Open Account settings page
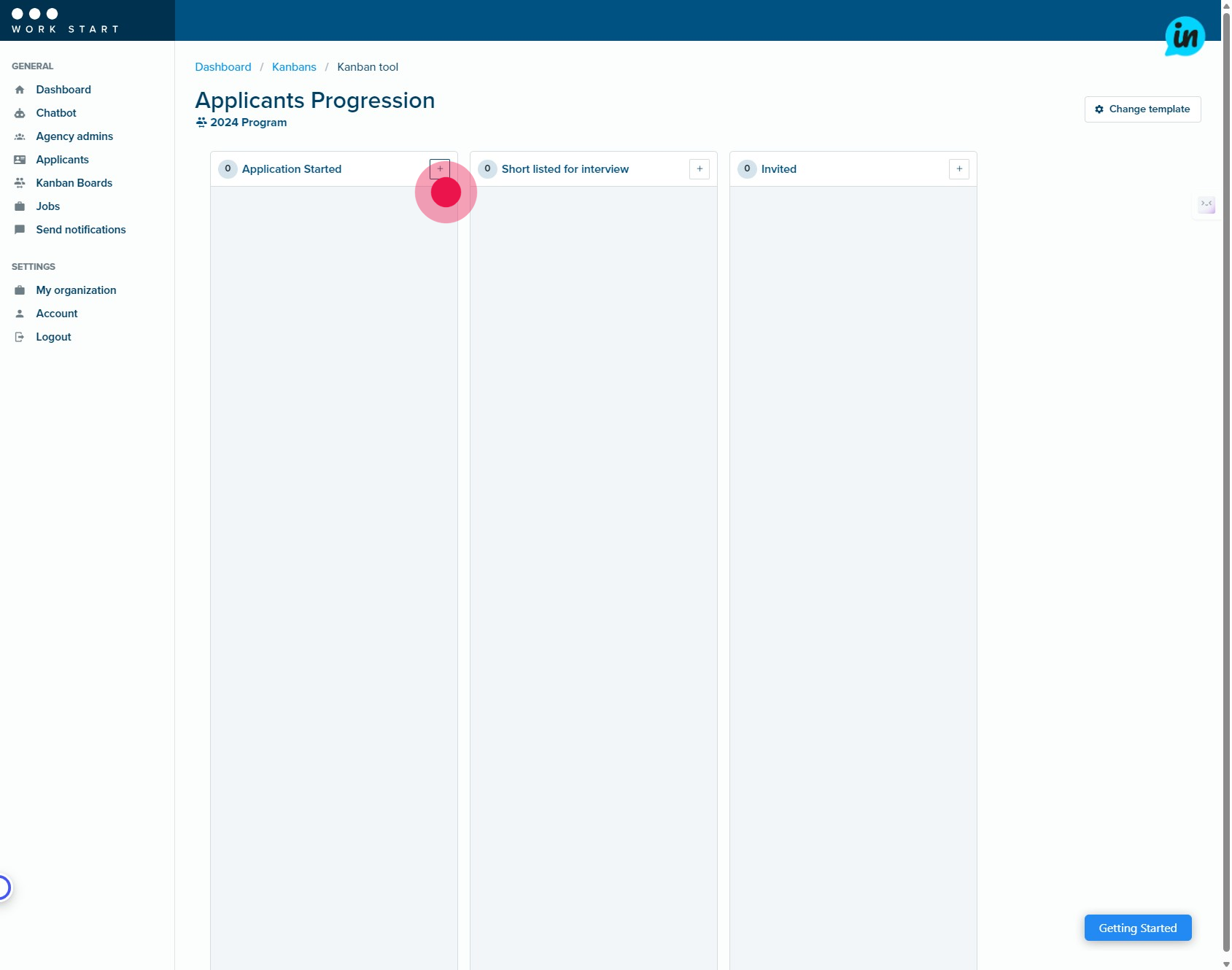The height and width of the screenshot is (970, 1232). click(x=57, y=314)
